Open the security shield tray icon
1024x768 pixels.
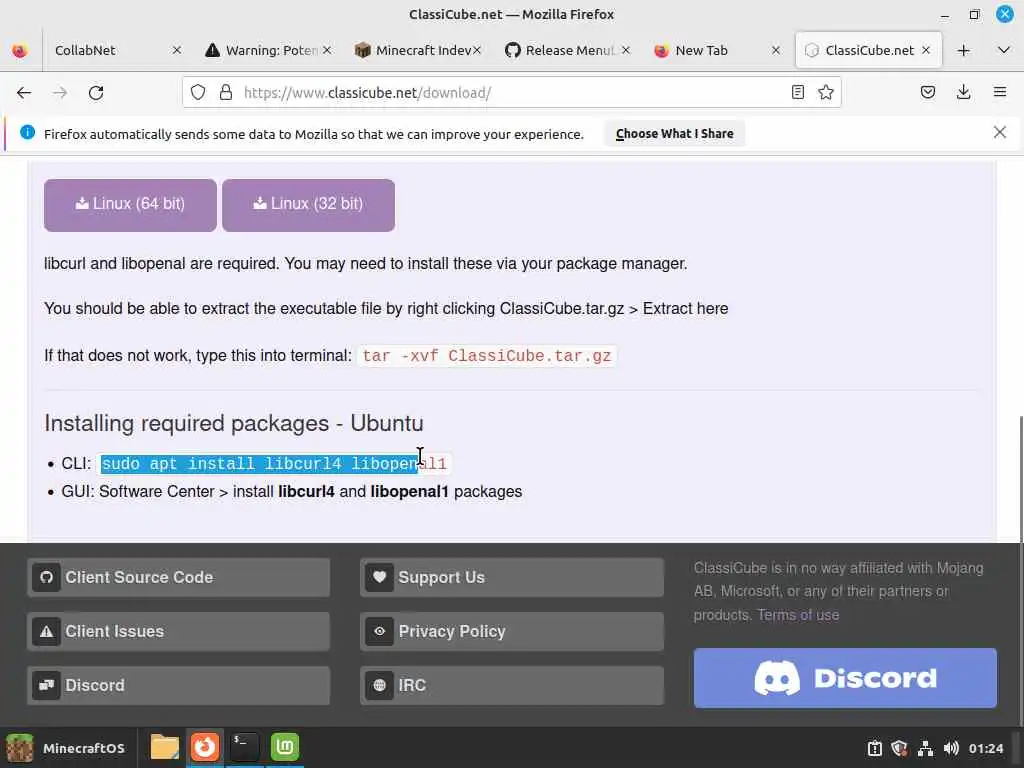899,748
